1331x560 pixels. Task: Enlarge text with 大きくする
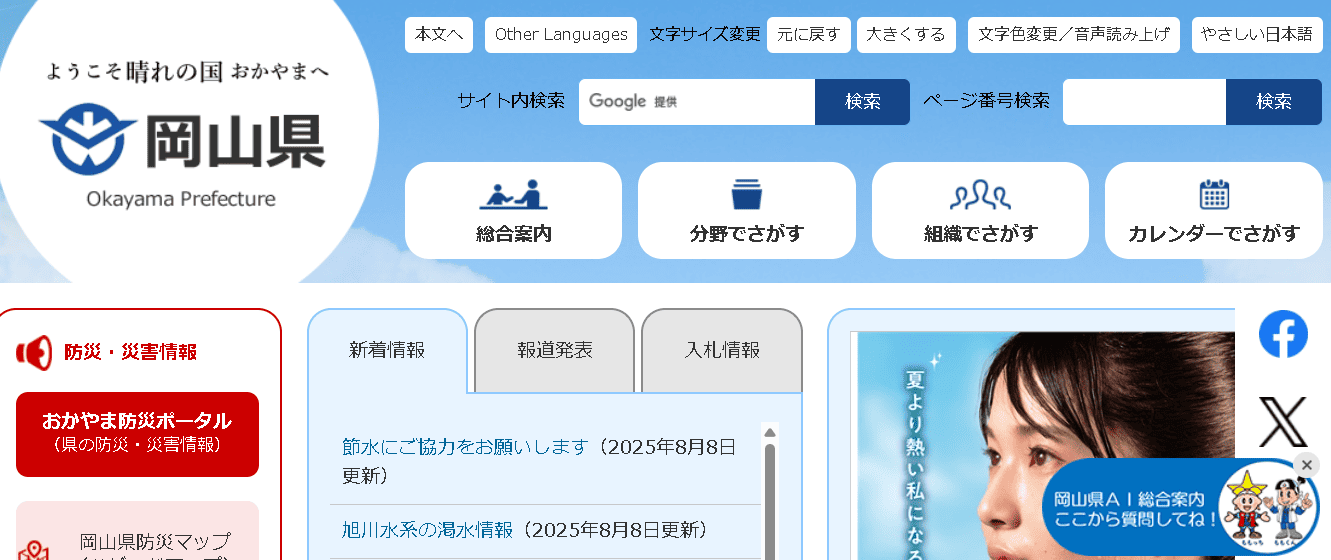[906, 35]
